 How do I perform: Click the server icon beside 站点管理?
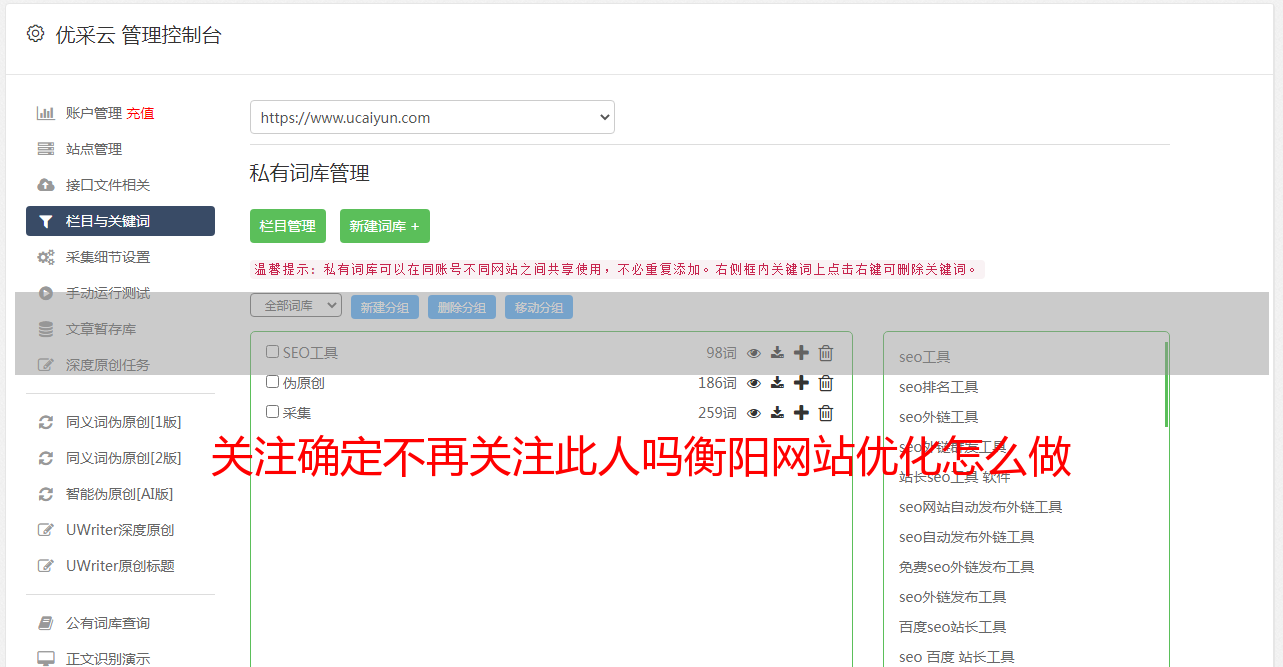pos(46,149)
